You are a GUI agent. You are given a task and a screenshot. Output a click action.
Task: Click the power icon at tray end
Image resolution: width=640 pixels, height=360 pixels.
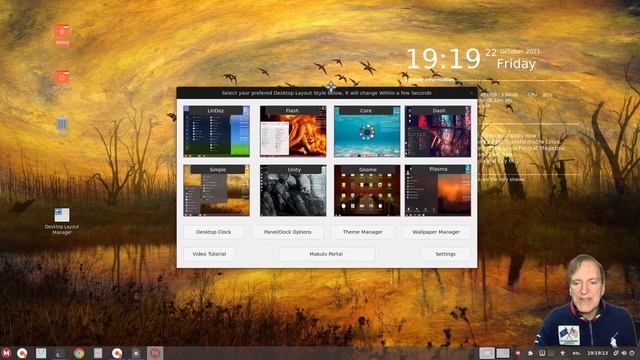click(632, 353)
